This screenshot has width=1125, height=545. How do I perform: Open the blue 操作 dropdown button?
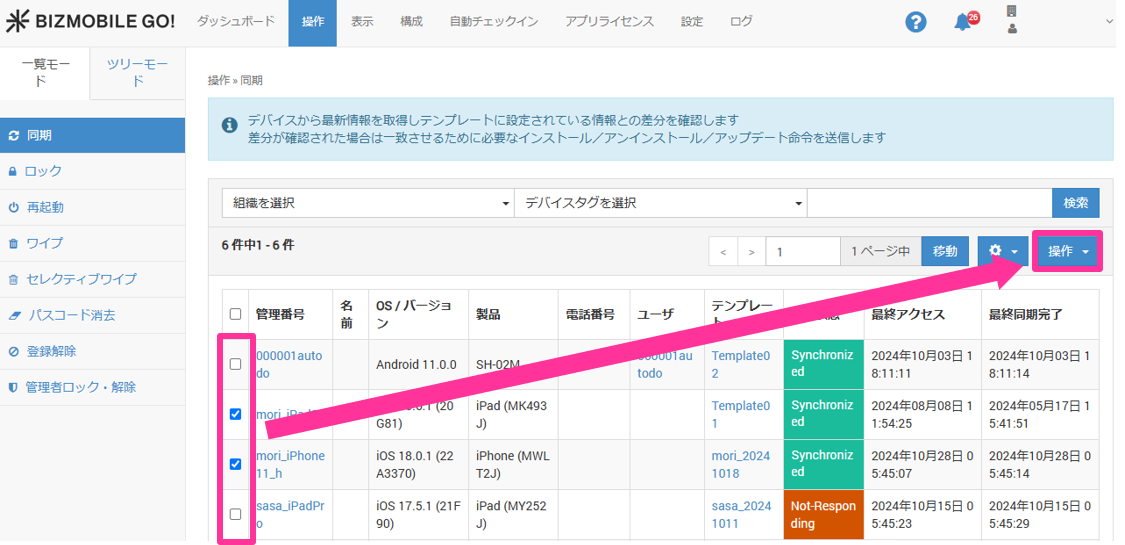[x=1066, y=252]
